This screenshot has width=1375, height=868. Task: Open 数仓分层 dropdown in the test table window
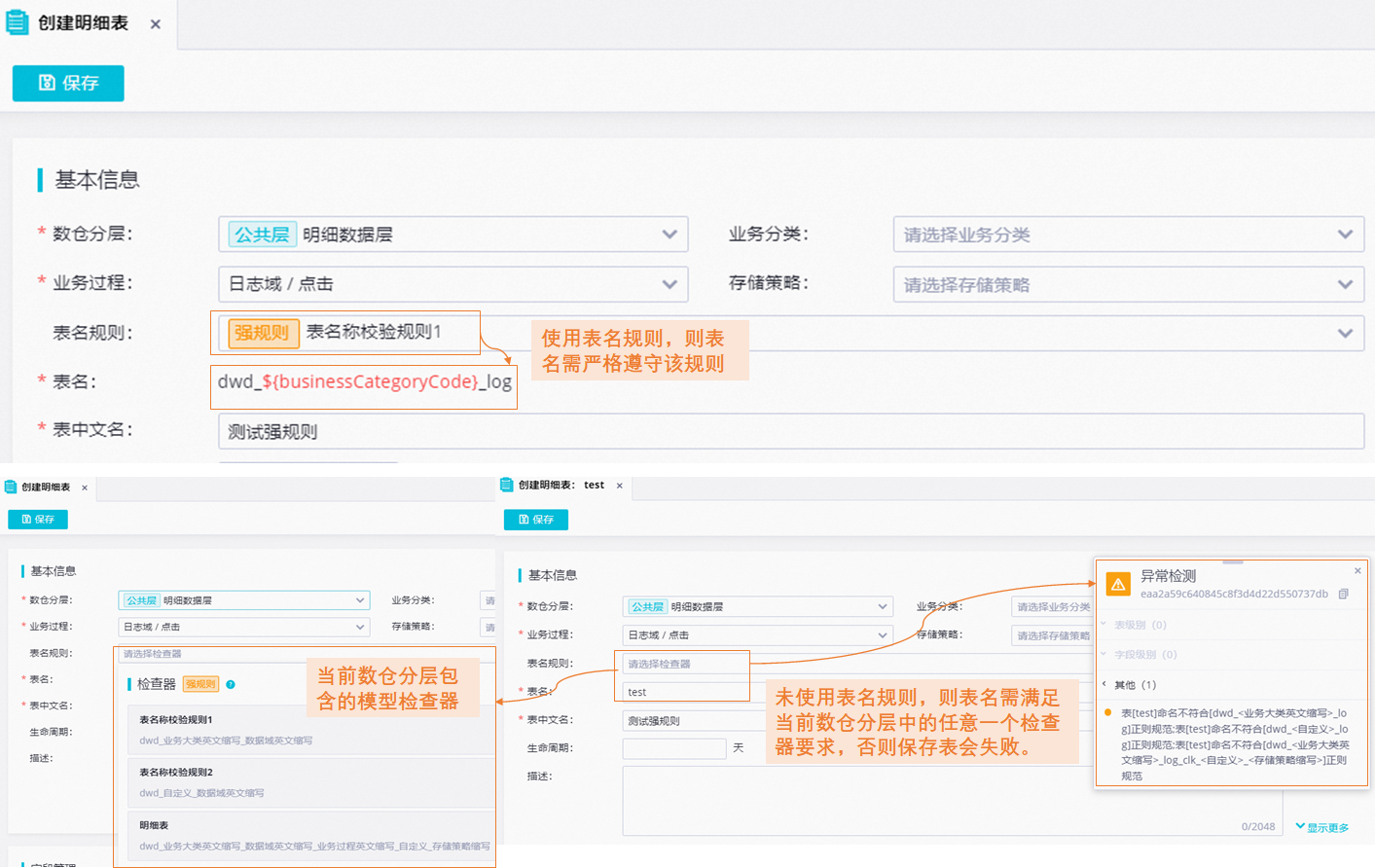click(x=757, y=606)
